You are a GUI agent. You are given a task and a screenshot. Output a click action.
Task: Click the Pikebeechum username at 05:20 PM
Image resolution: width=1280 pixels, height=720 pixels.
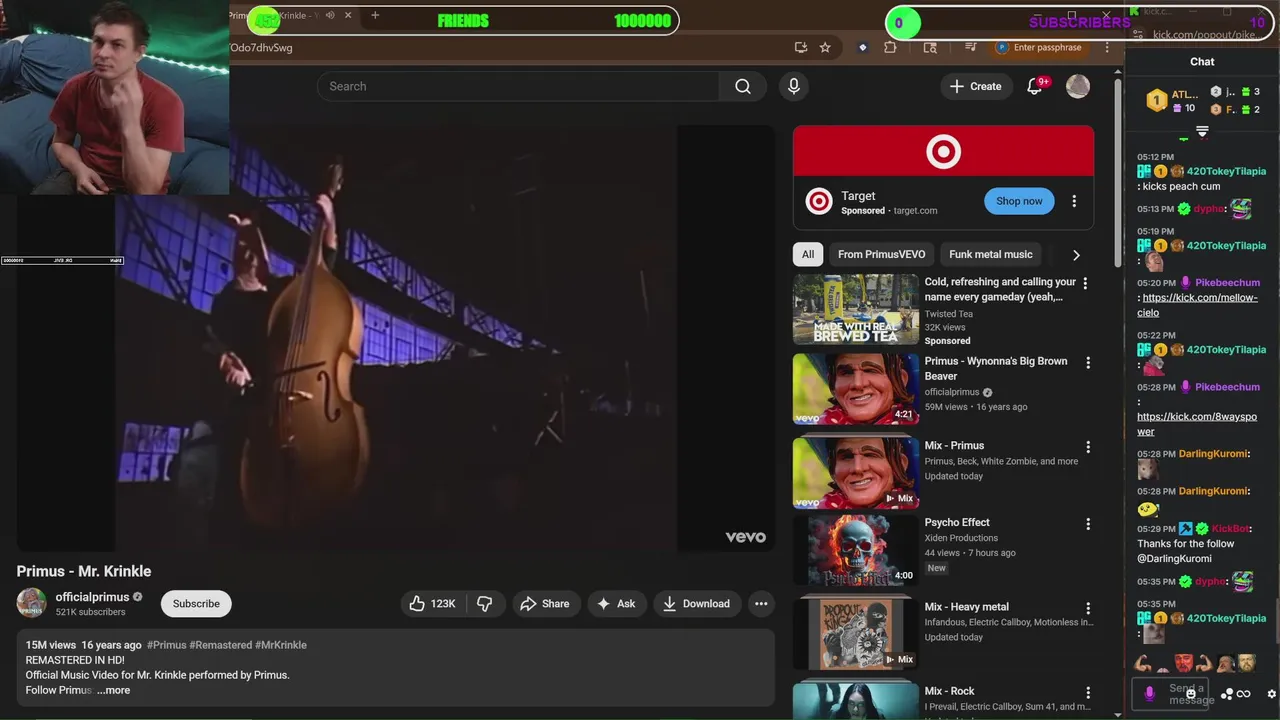tap(1227, 283)
